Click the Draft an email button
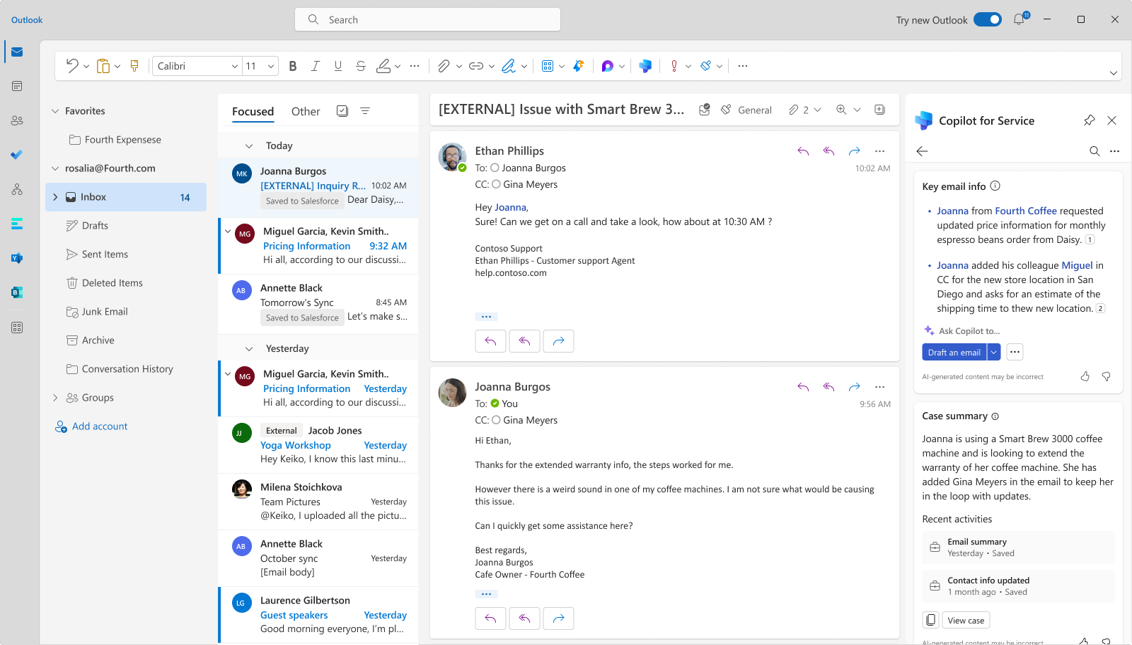Screen dimensions: 1132x645 pyautogui.click(x=954, y=352)
